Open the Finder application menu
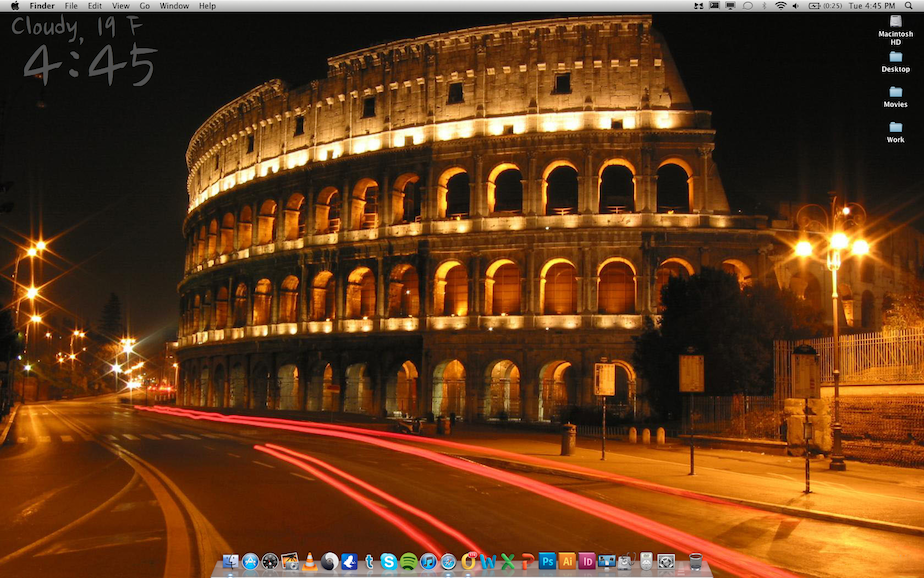The width and height of the screenshot is (924, 578). 42,6
